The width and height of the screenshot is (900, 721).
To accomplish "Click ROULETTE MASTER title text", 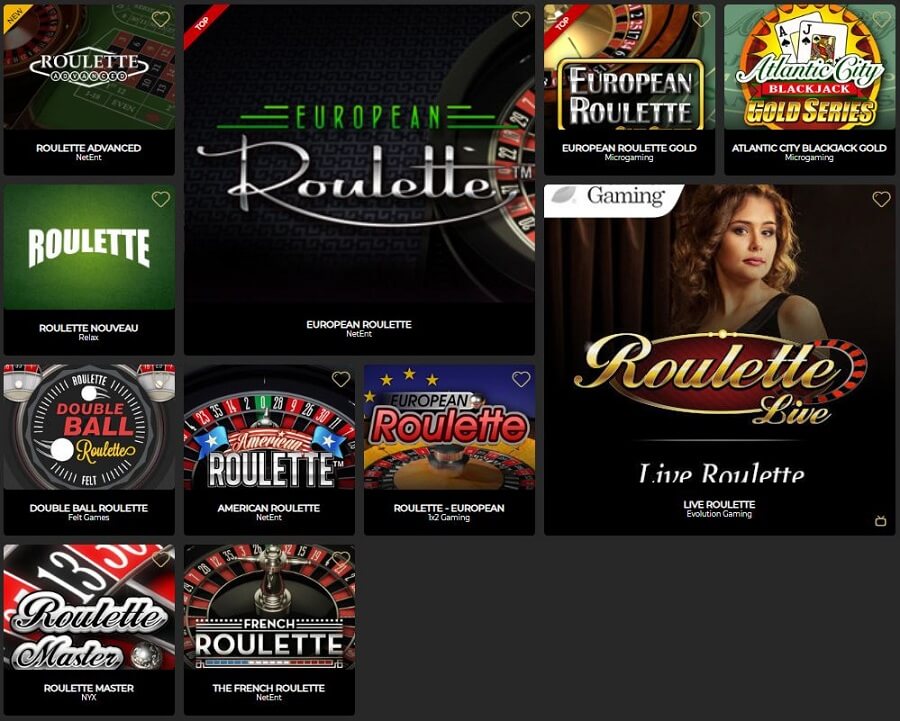I will (x=89, y=688).
